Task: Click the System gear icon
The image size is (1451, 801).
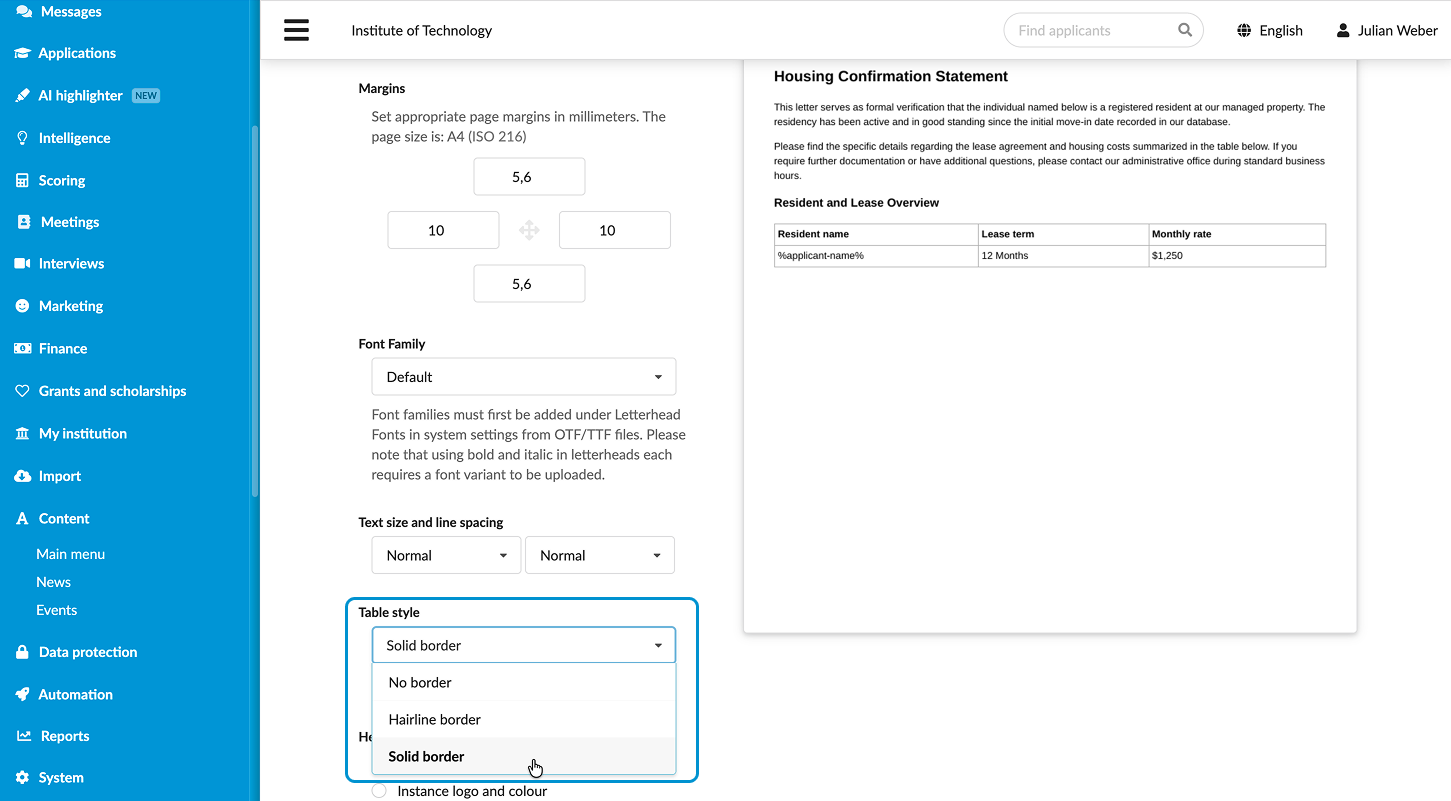Action: point(22,777)
